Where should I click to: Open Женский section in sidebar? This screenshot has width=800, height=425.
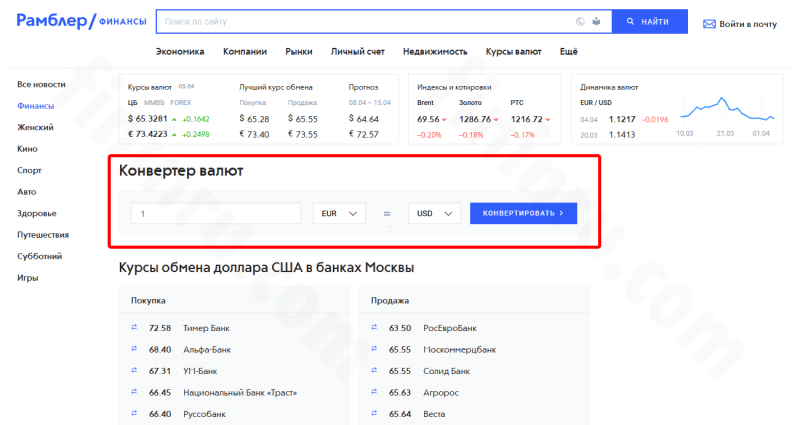[35, 127]
